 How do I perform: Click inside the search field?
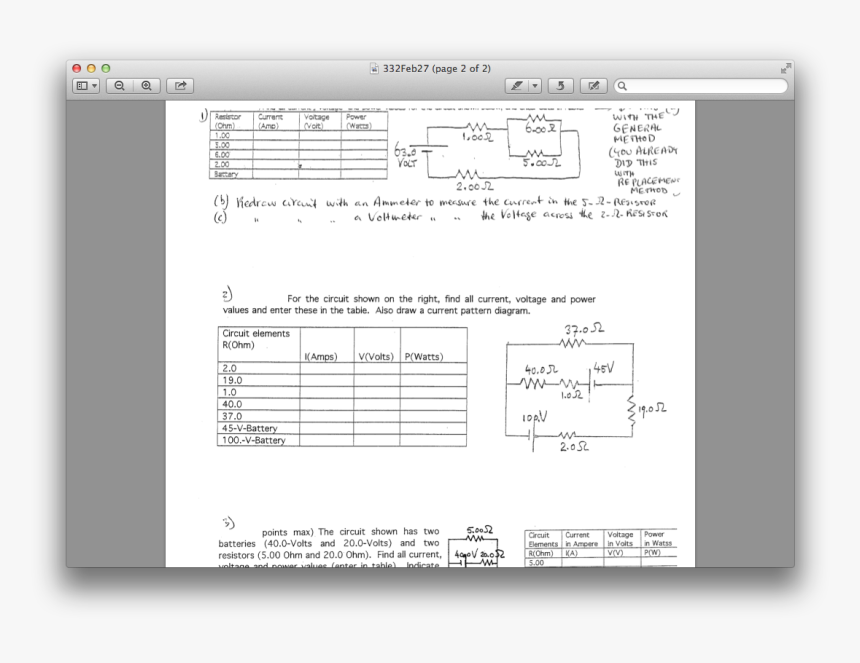pos(700,87)
